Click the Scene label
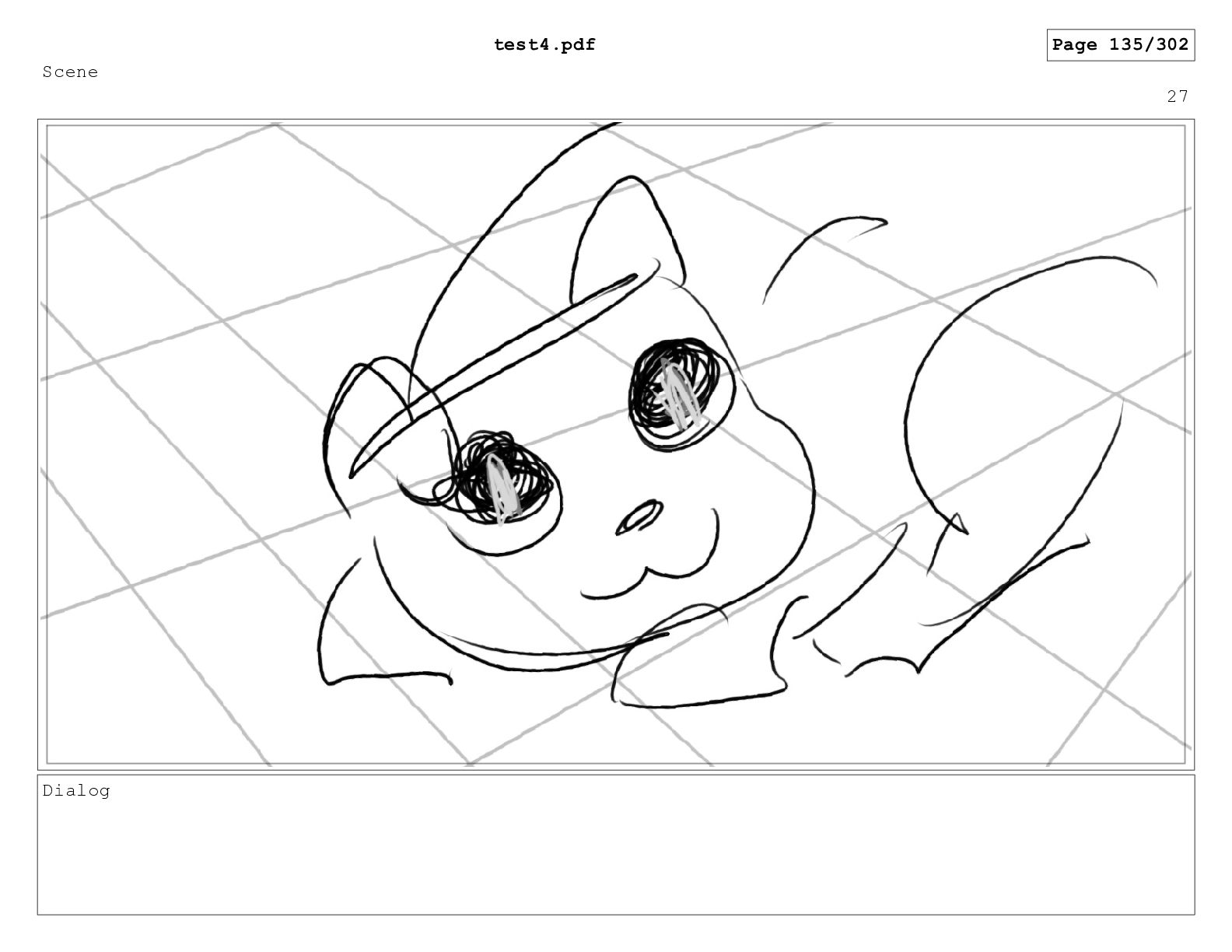 (x=71, y=72)
